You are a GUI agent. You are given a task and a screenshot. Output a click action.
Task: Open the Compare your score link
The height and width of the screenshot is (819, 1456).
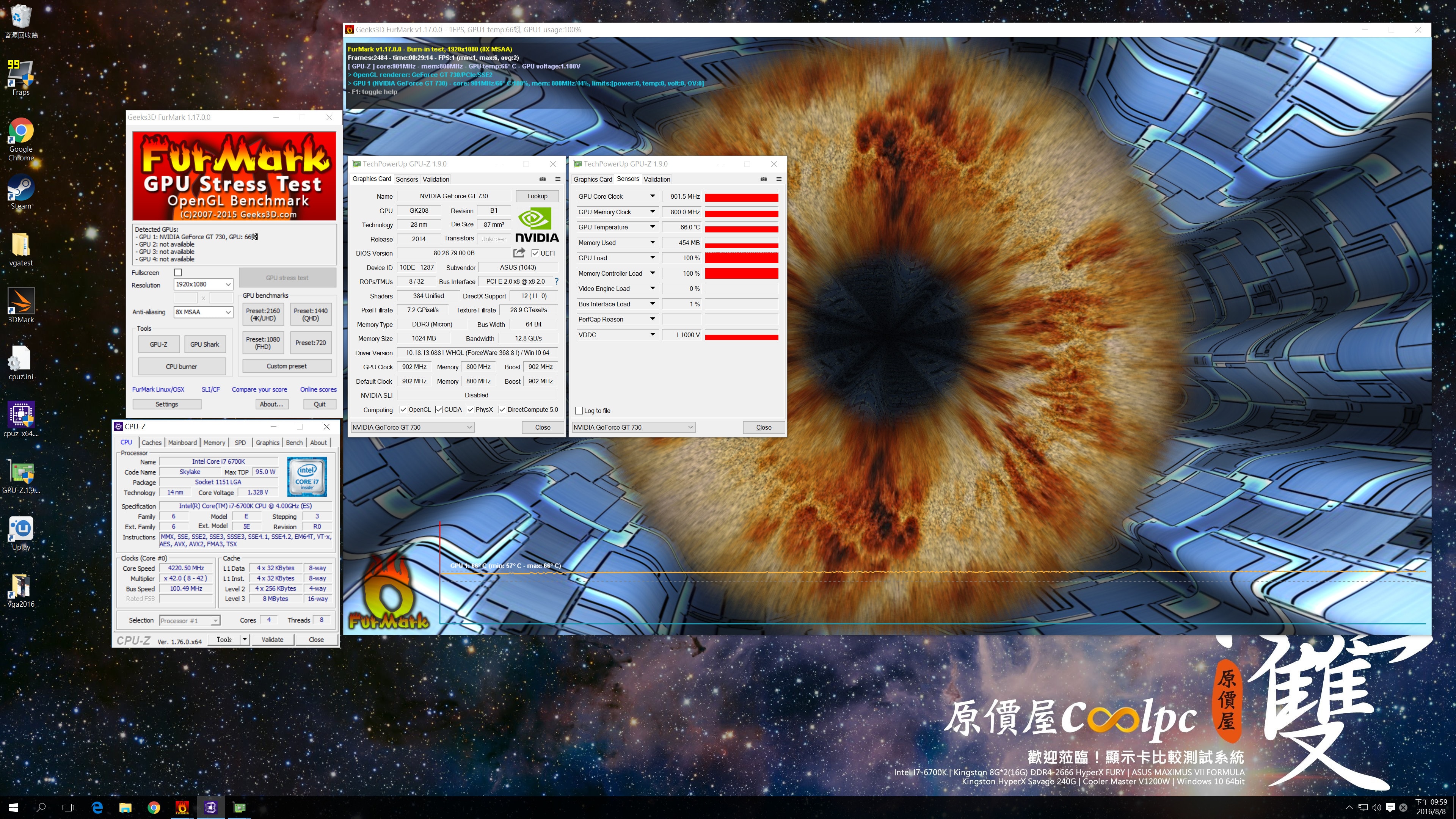point(259,389)
